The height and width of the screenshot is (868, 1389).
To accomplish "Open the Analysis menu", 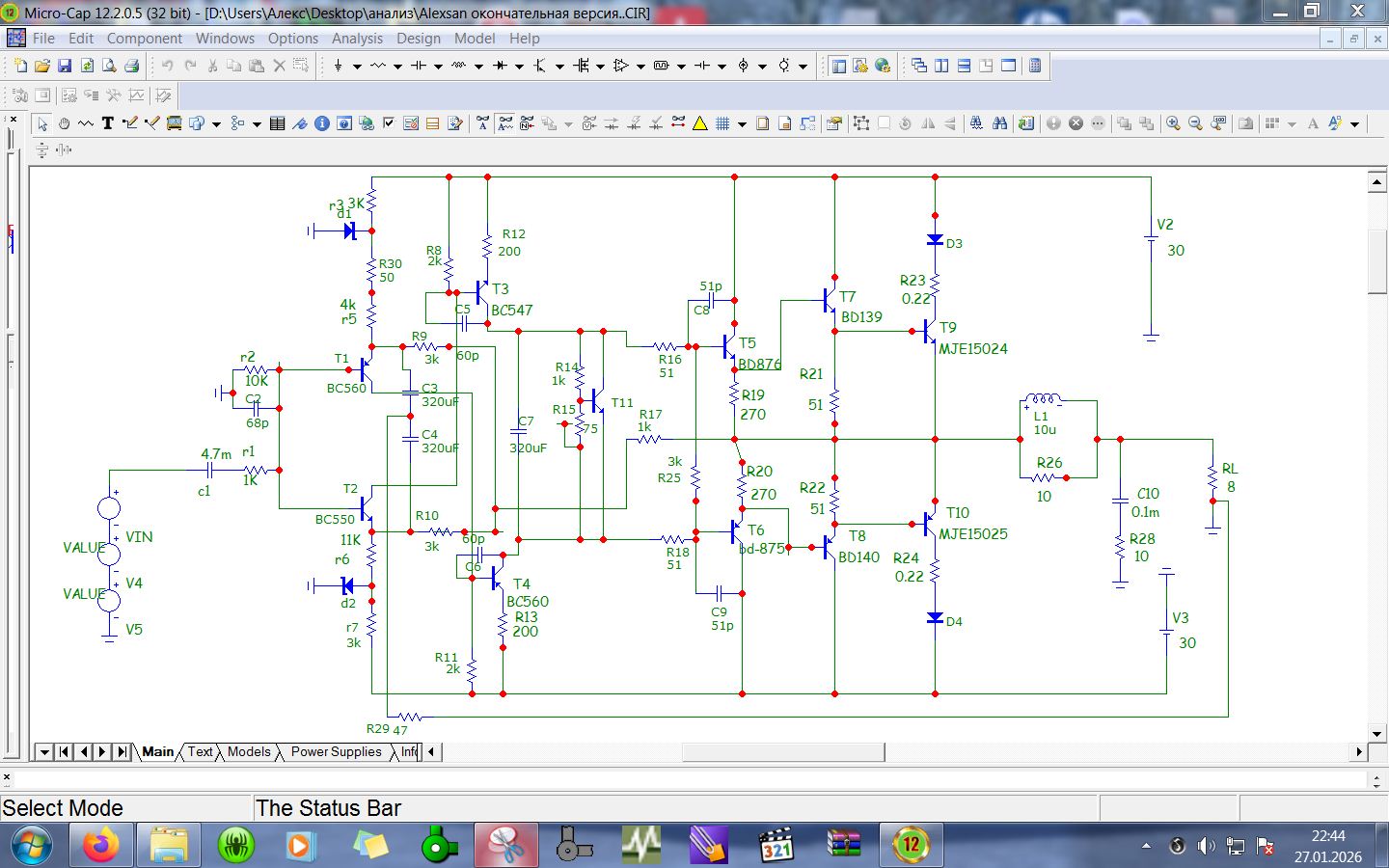I will click(x=357, y=39).
